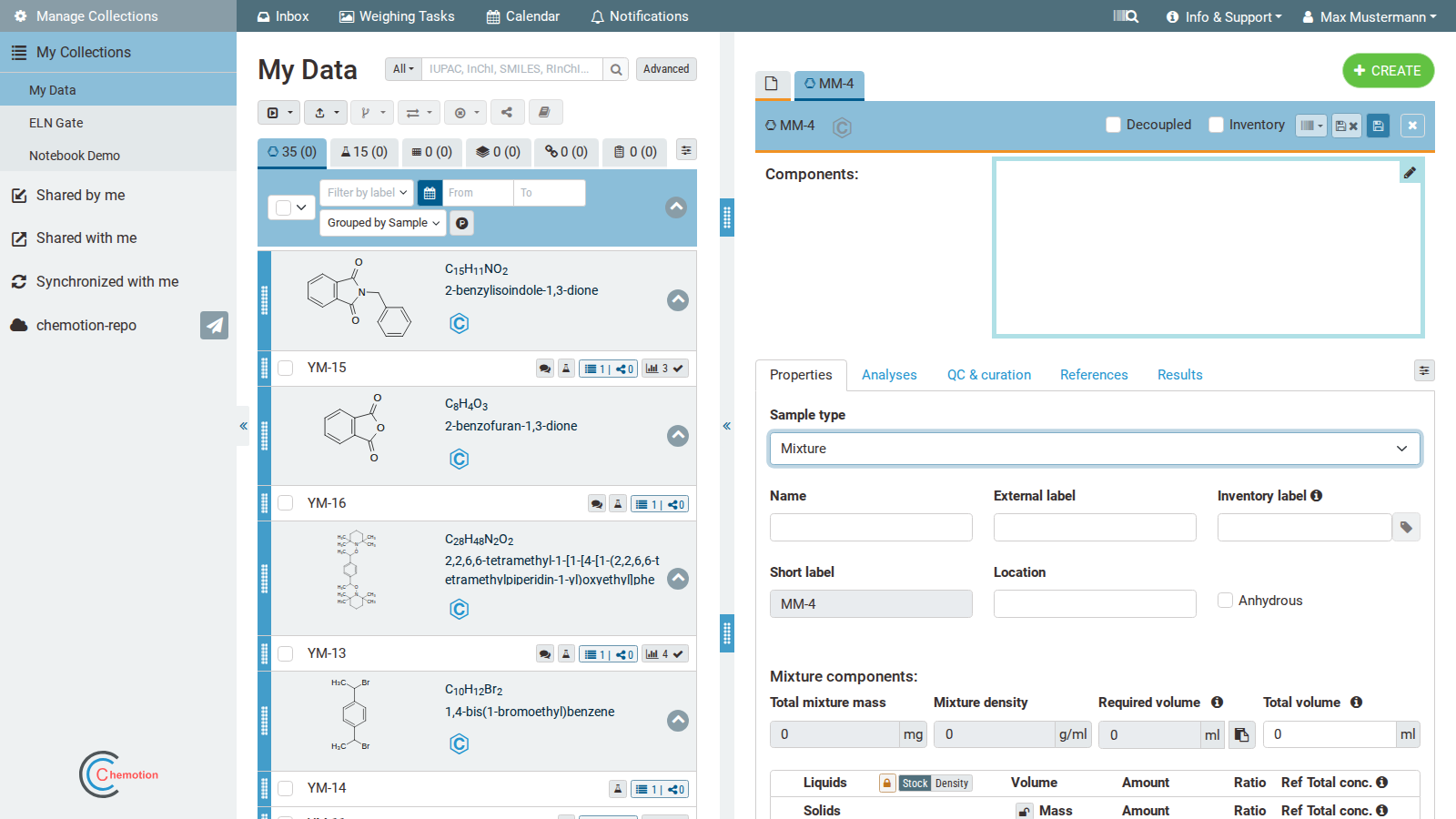
Task: Open the report book icon in toolbar
Action: [544, 113]
